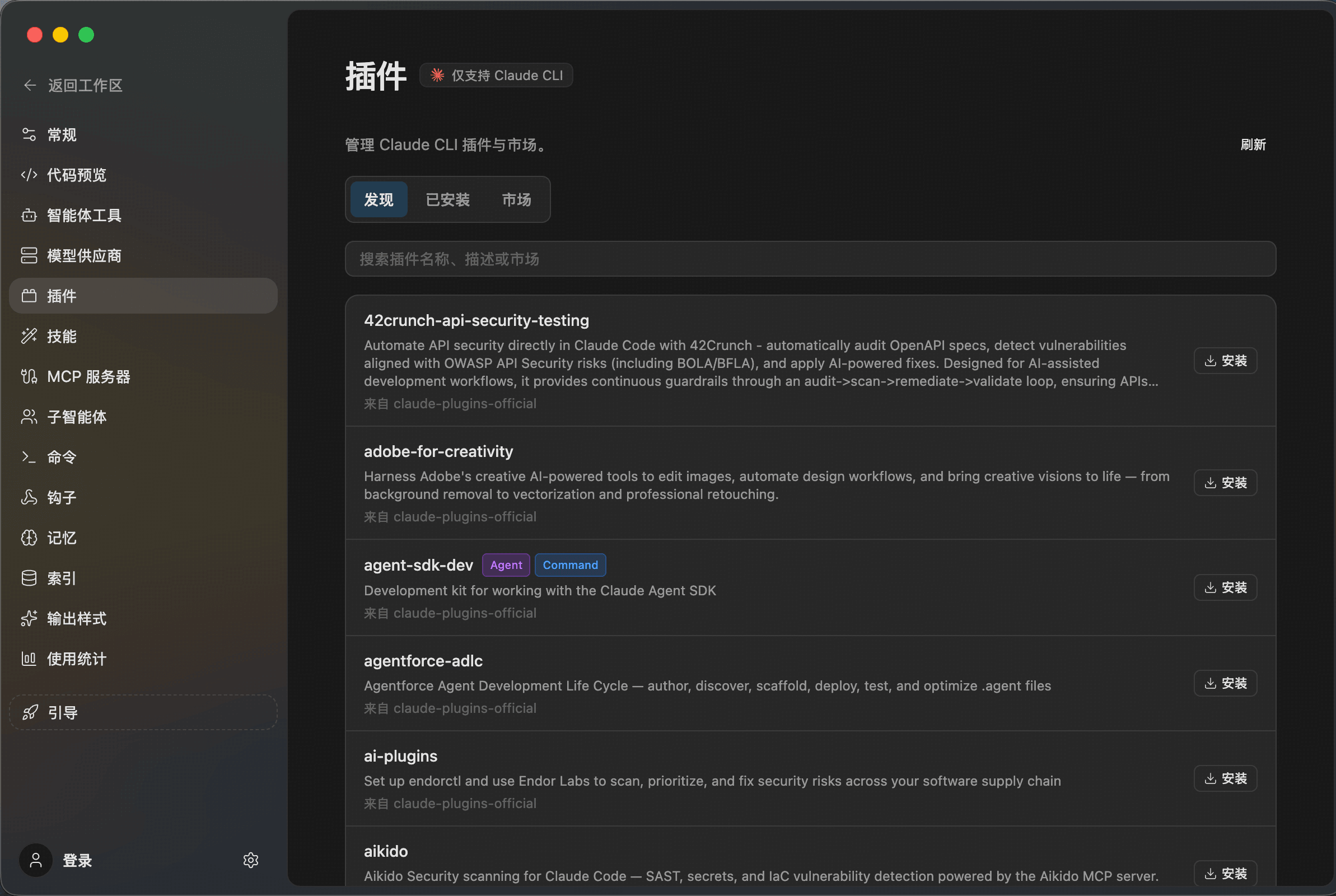1336x896 pixels.
Task: Click the agentforce-adlc plugin title
Action: click(423, 661)
